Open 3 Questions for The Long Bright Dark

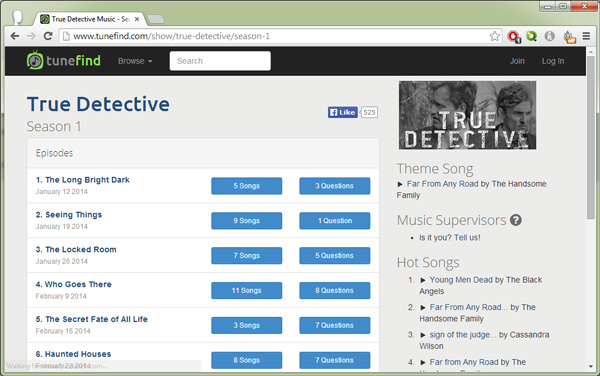coord(334,186)
